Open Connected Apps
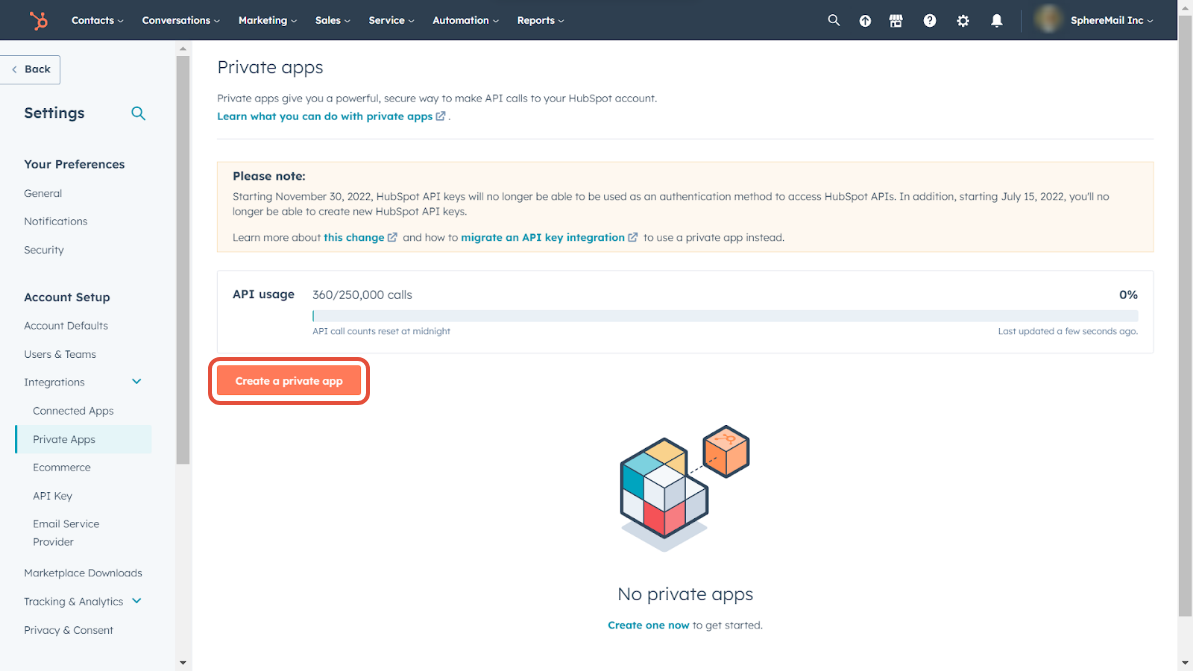 pyautogui.click(x=73, y=411)
